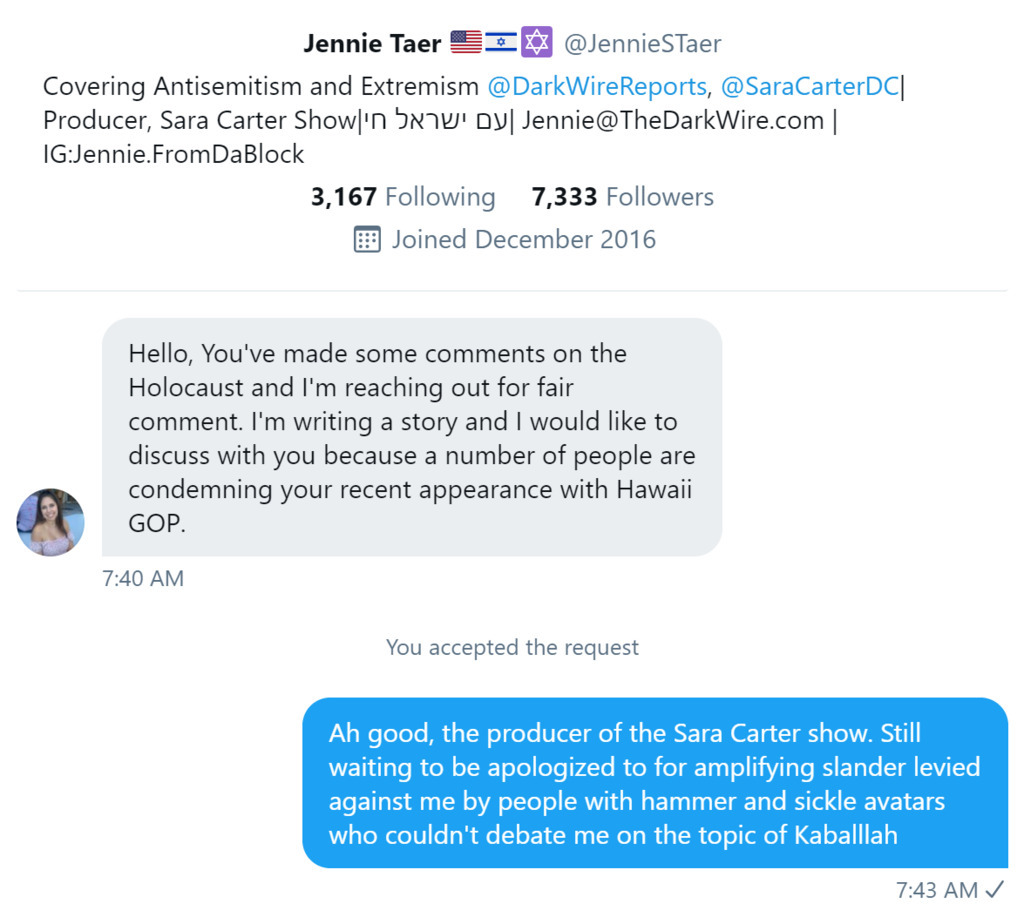Image resolution: width=1024 pixels, height=917 pixels.
Task: Click the Israel flag emoji
Action: [501, 43]
